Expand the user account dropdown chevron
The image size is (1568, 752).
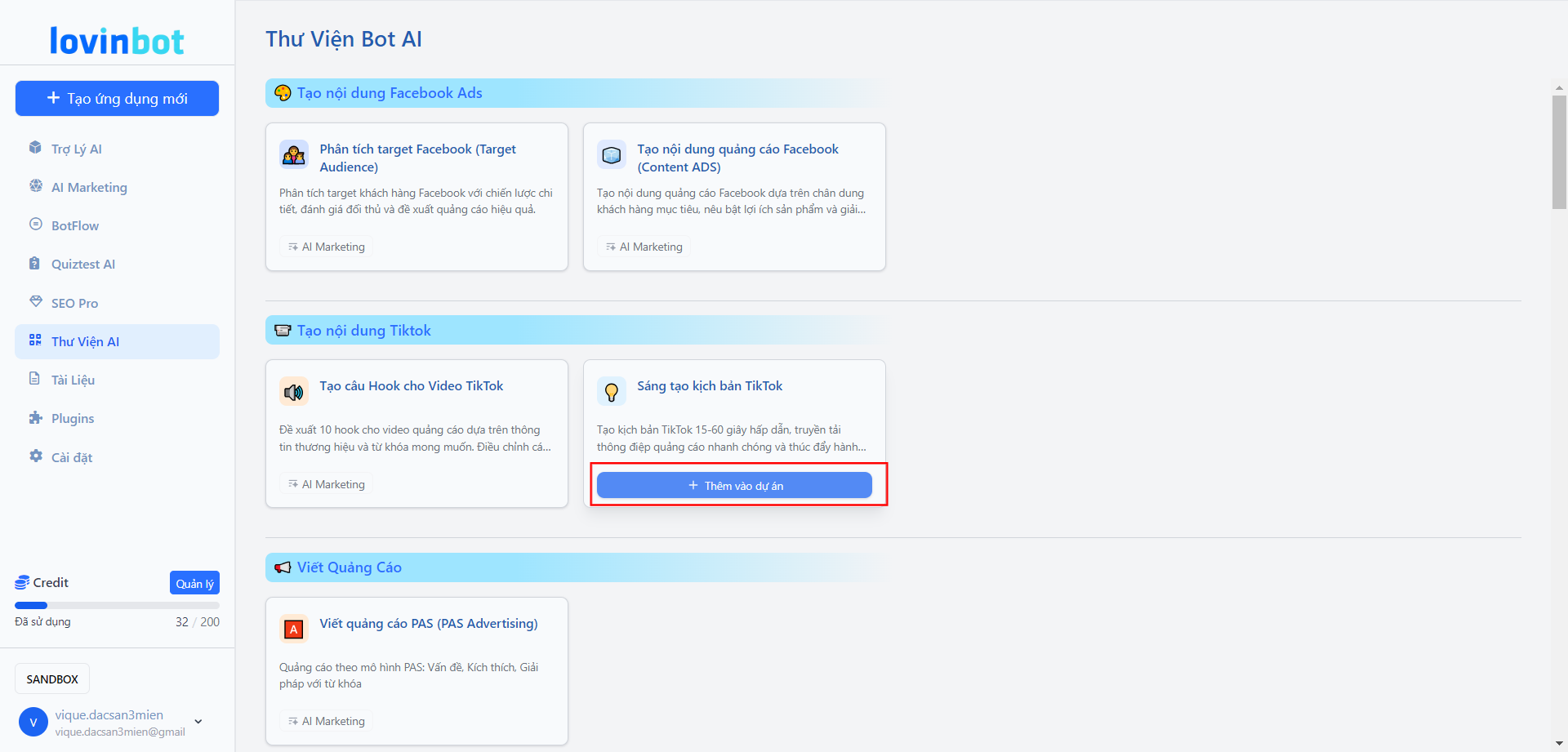click(198, 722)
